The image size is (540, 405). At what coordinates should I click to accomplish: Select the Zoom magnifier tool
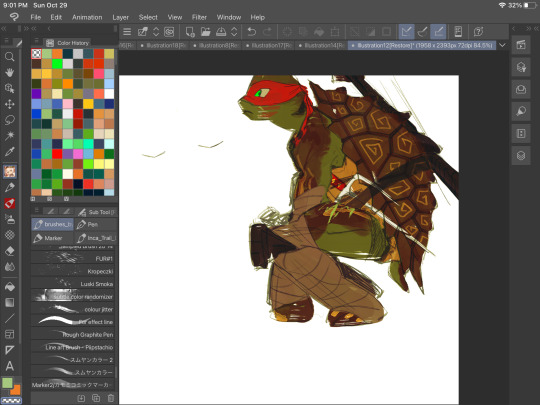click(10, 56)
